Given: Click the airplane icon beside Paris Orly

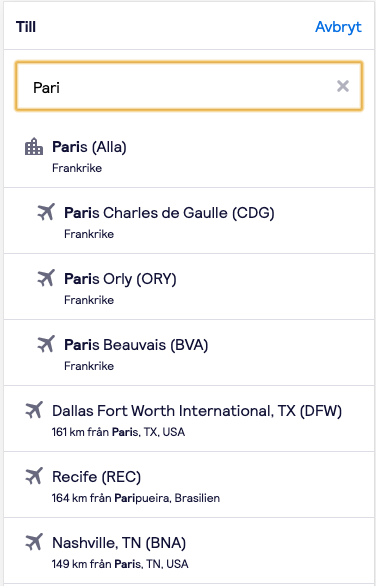Looking at the screenshot, I should click(46, 278).
